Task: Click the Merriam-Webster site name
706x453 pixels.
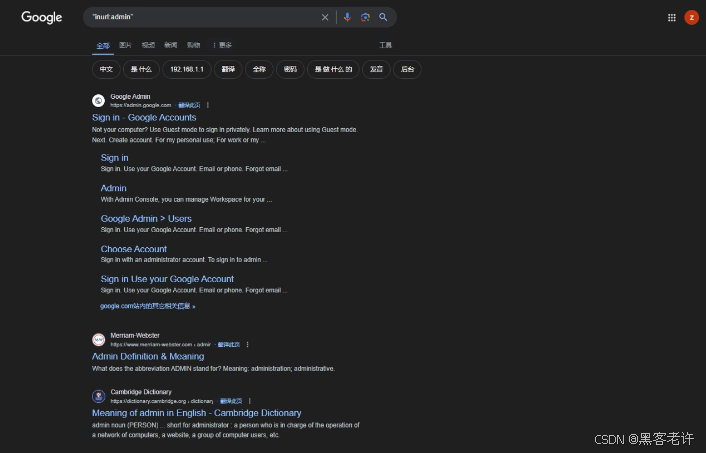Action: click(x=135, y=335)
